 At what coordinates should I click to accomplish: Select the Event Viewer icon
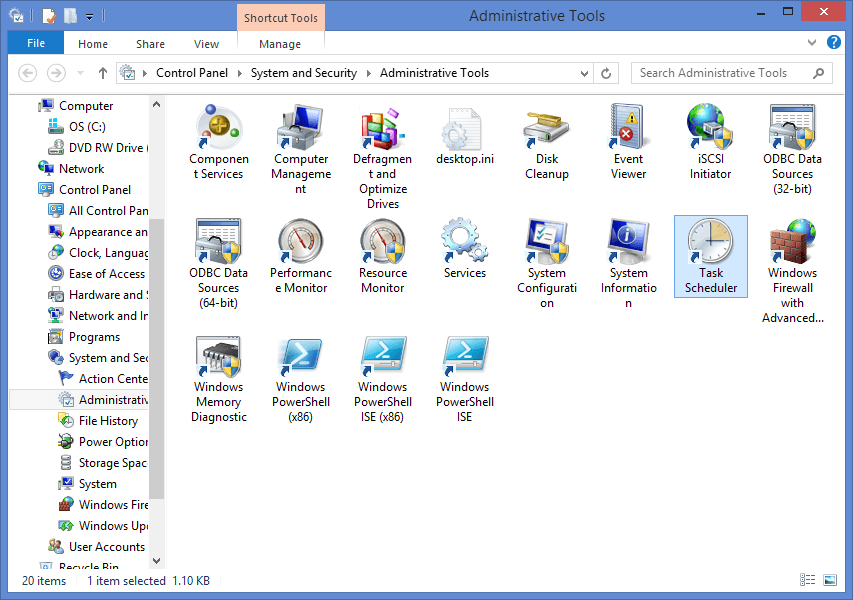pyautogui.click(x=628, y=143)
